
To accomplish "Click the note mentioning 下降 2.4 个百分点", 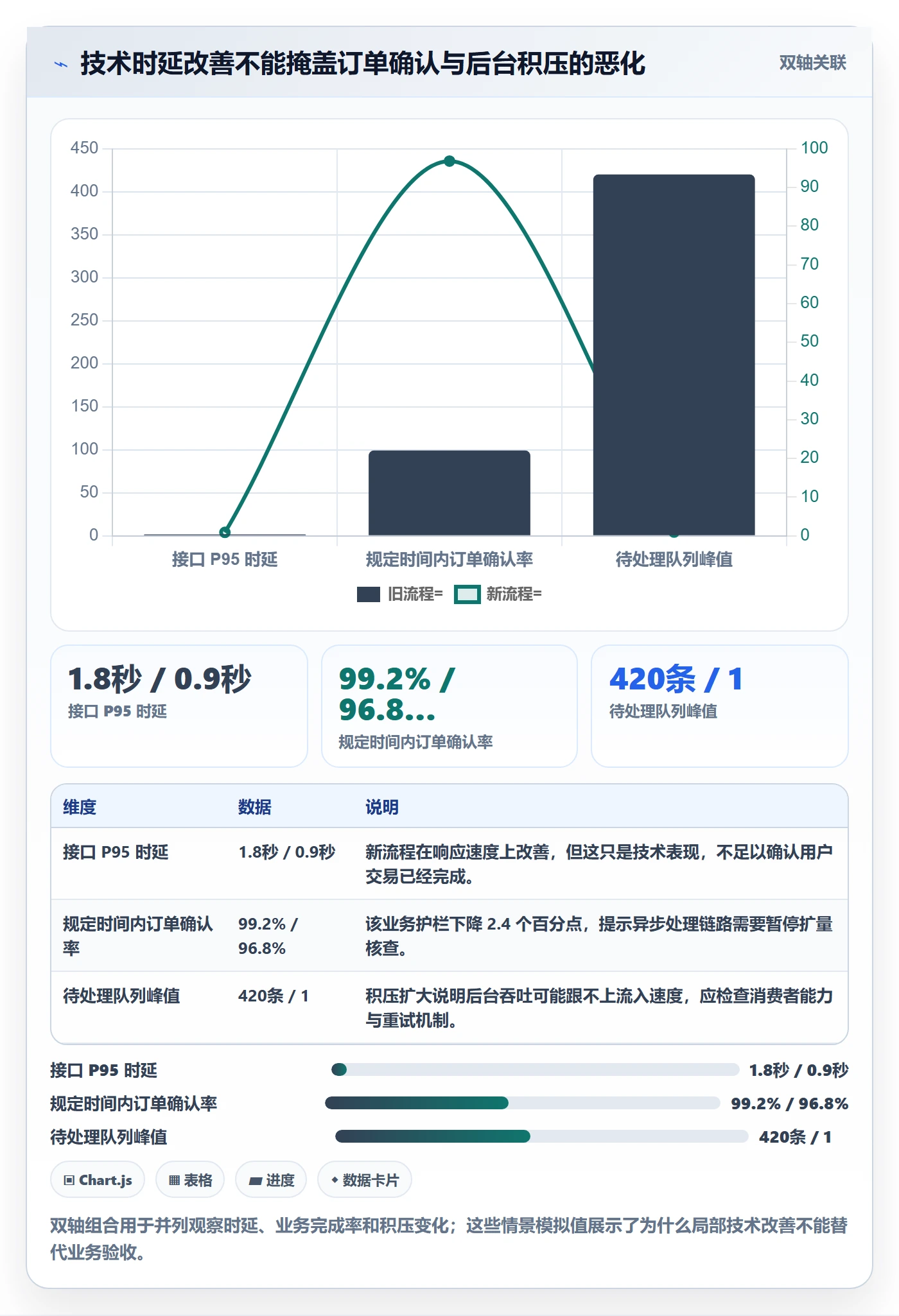I will click(599, 936).
